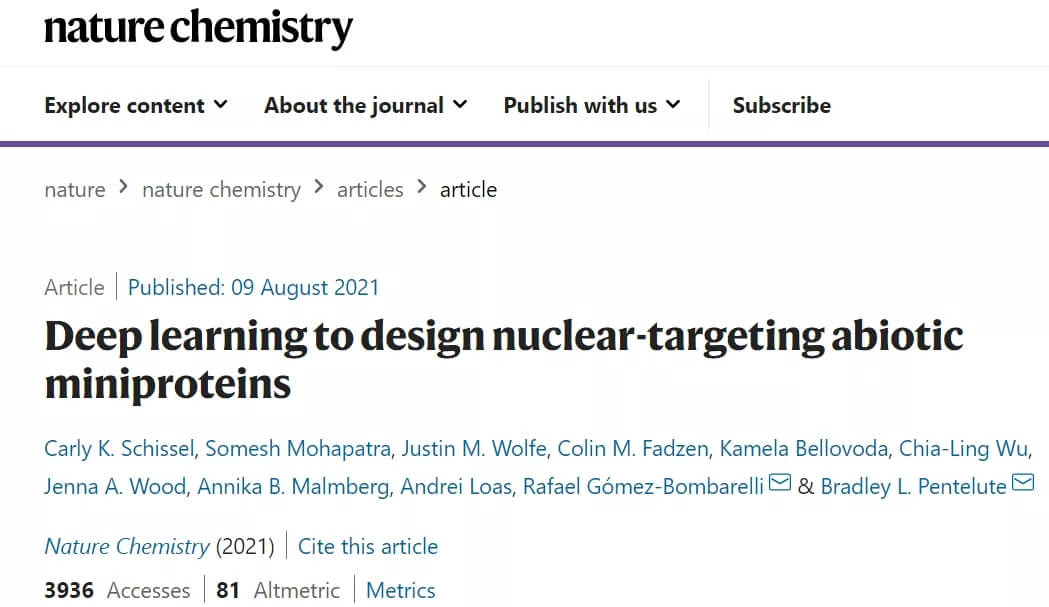Click Published: 09 August 2021 date link
Image resolution: width=1049 pixels, height=607 pixels.
point(253,288)
